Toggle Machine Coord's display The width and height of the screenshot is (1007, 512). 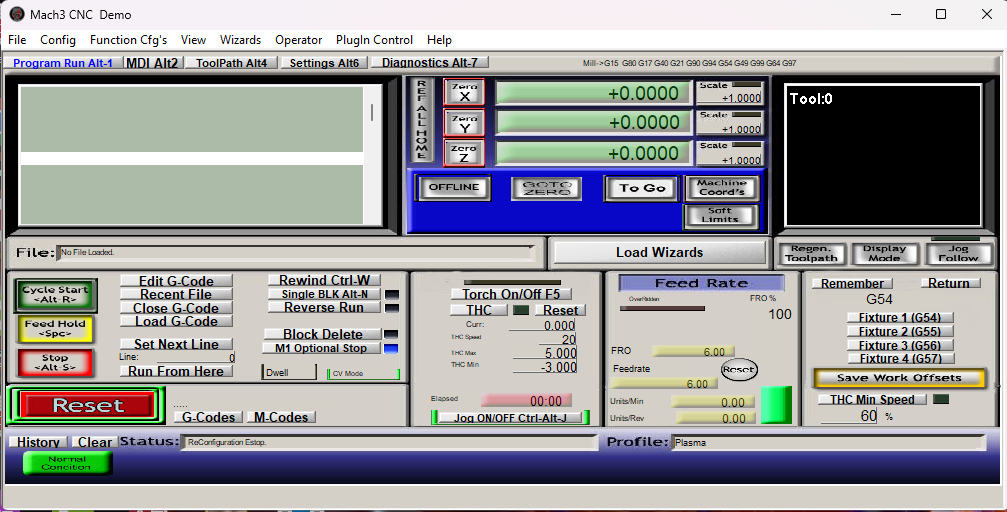722,188
